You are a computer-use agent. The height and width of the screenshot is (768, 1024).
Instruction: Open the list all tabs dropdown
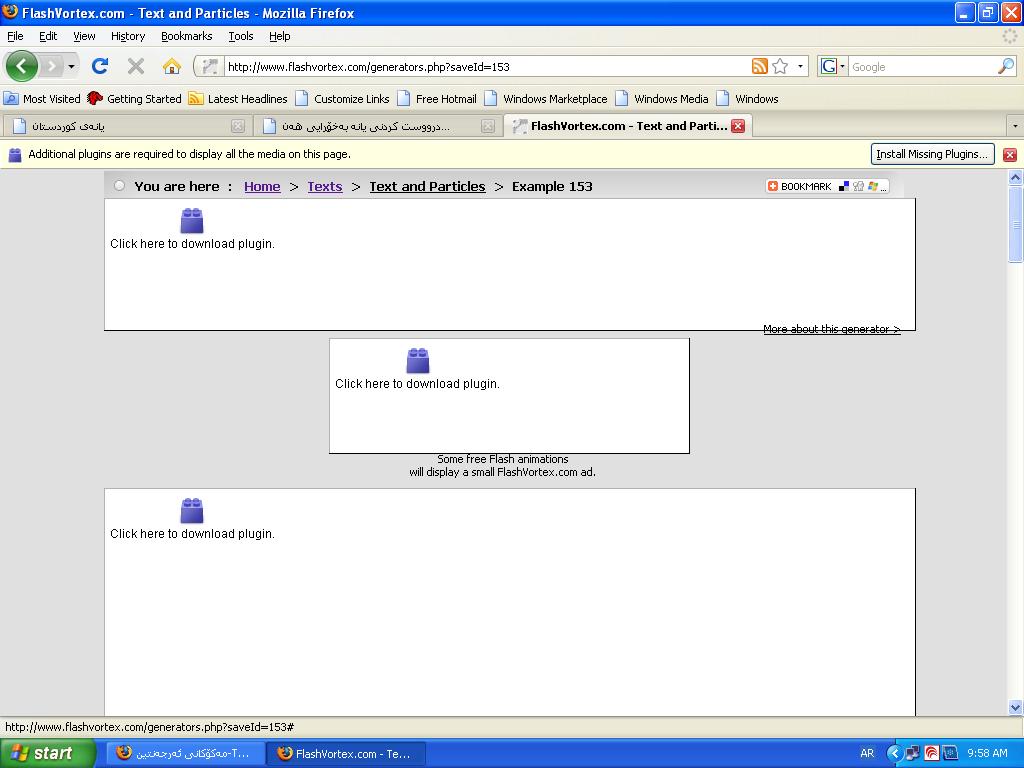pyautogui.click(x=1015, y=126)
